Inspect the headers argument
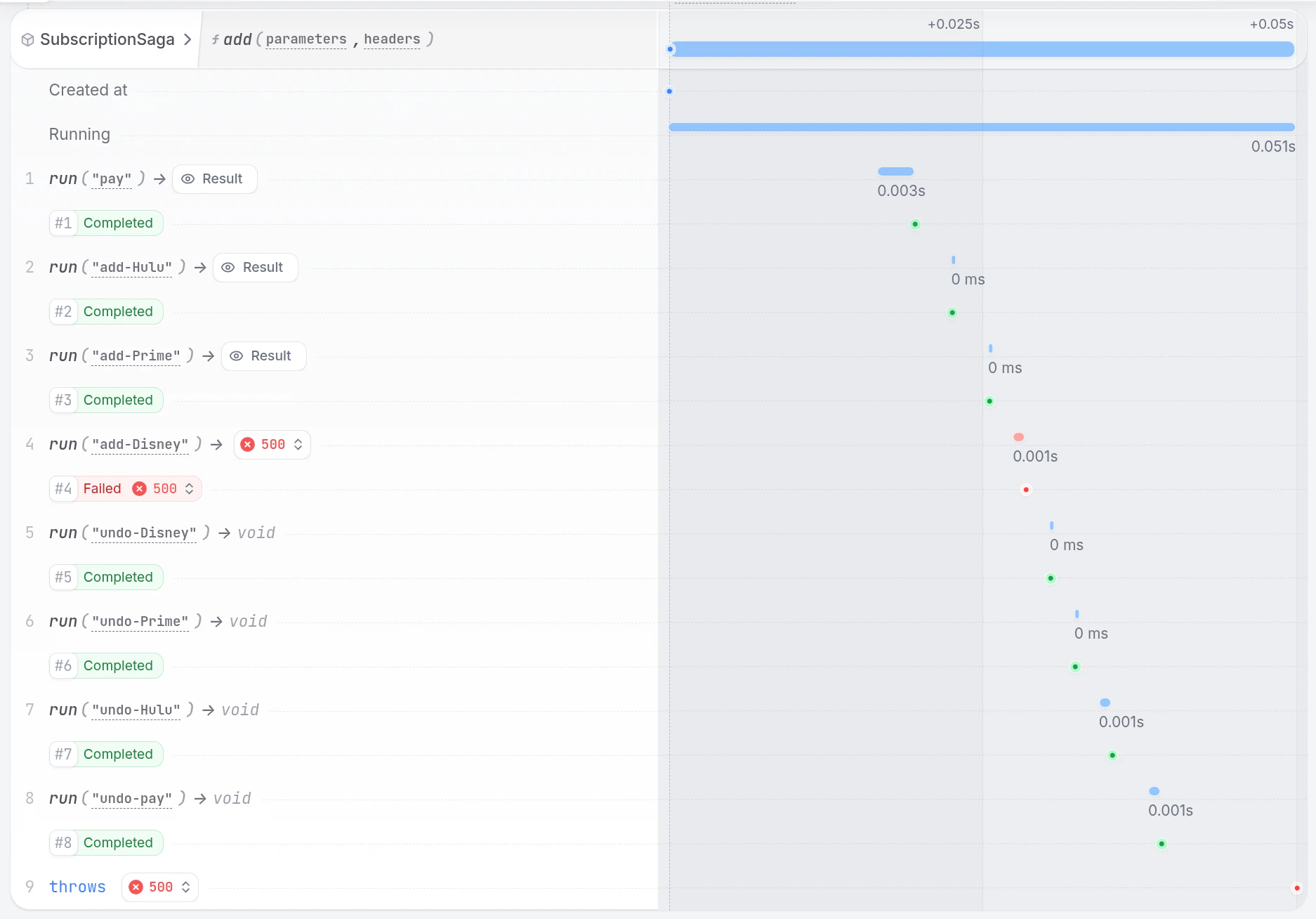This screenshot has width=1316, height=919. tap(392, 39)
